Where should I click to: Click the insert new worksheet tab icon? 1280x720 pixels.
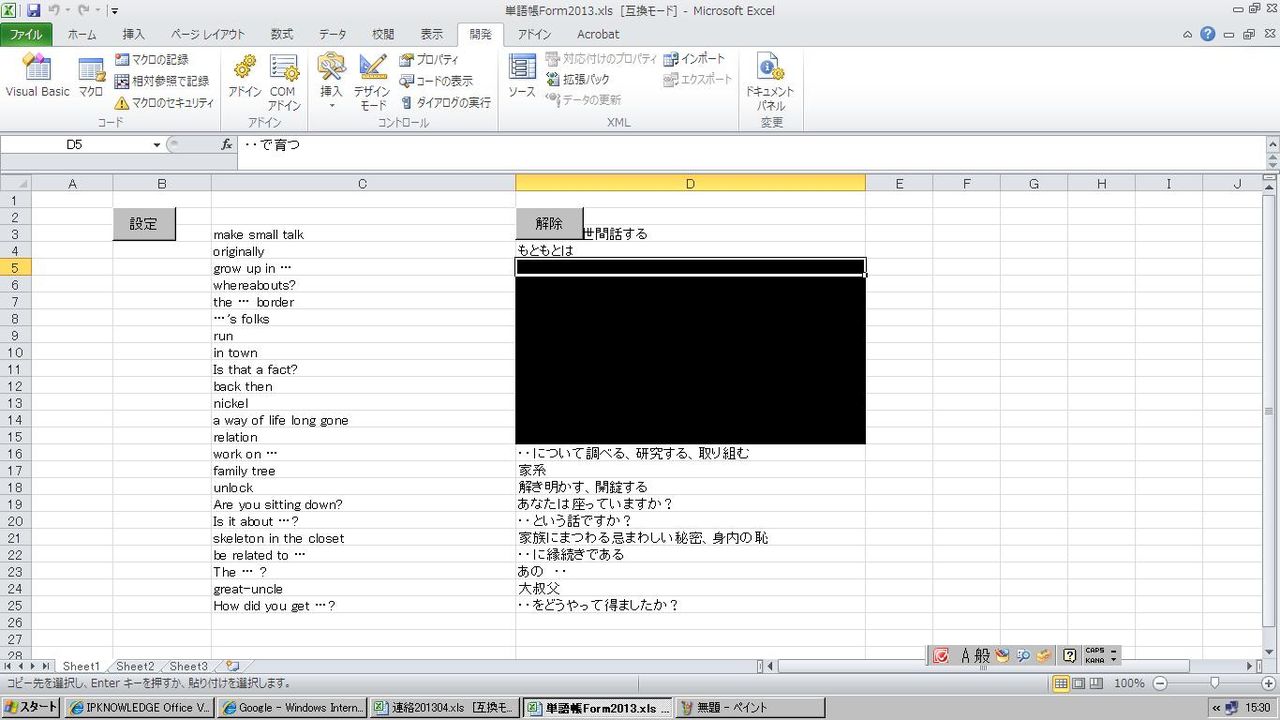tap(232, 666)
